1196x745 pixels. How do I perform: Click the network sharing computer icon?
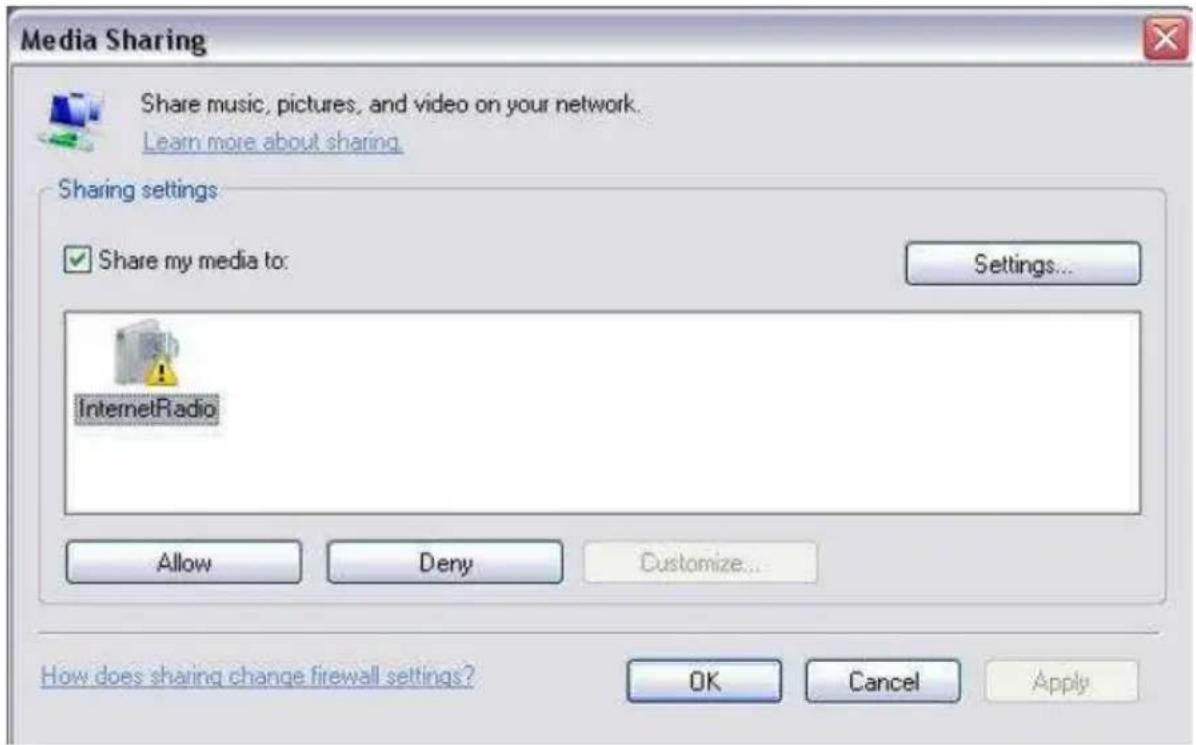71,120
